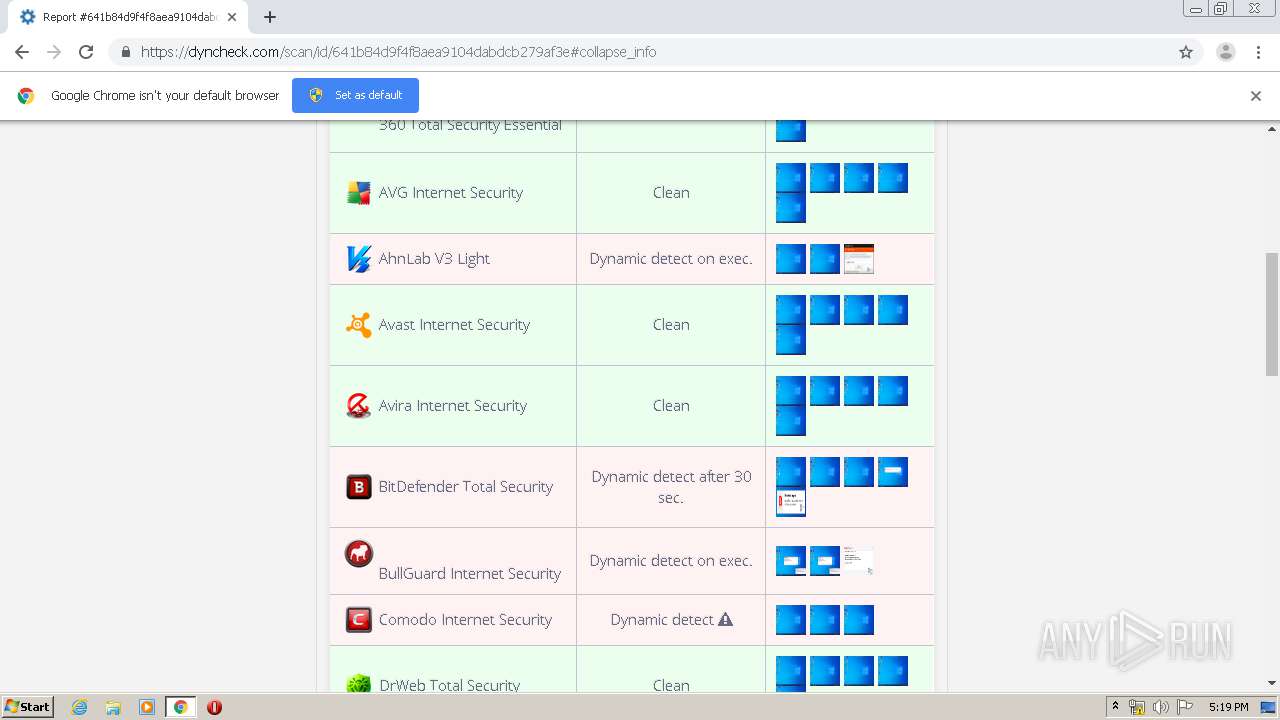The height and width of the screenshot is (720, 1280).
Task: Click the Avast Internet Security logo icon
Action: [x=358, y=325]
